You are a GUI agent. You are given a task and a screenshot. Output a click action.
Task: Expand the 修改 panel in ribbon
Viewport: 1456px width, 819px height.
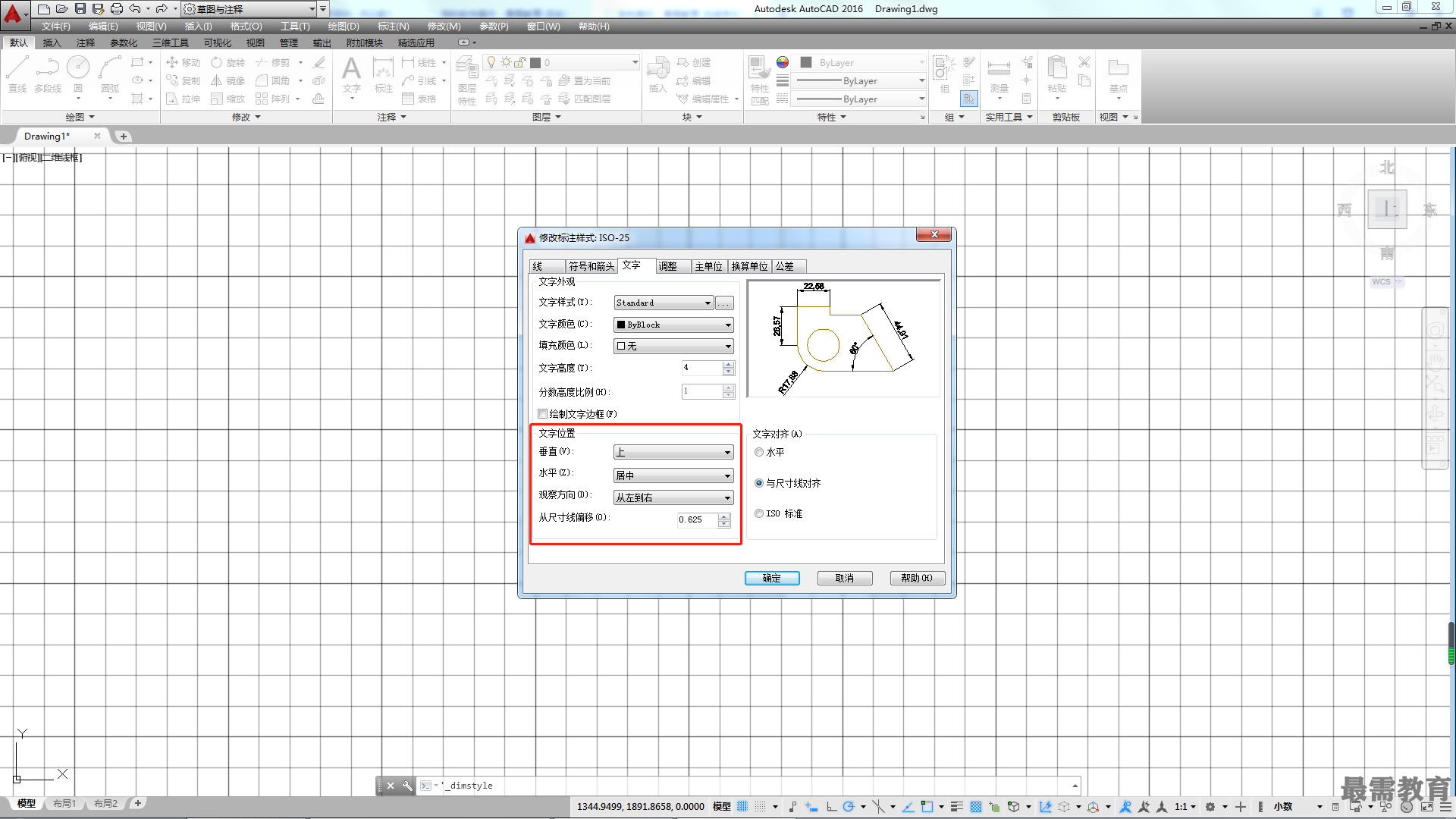point(246,117)
